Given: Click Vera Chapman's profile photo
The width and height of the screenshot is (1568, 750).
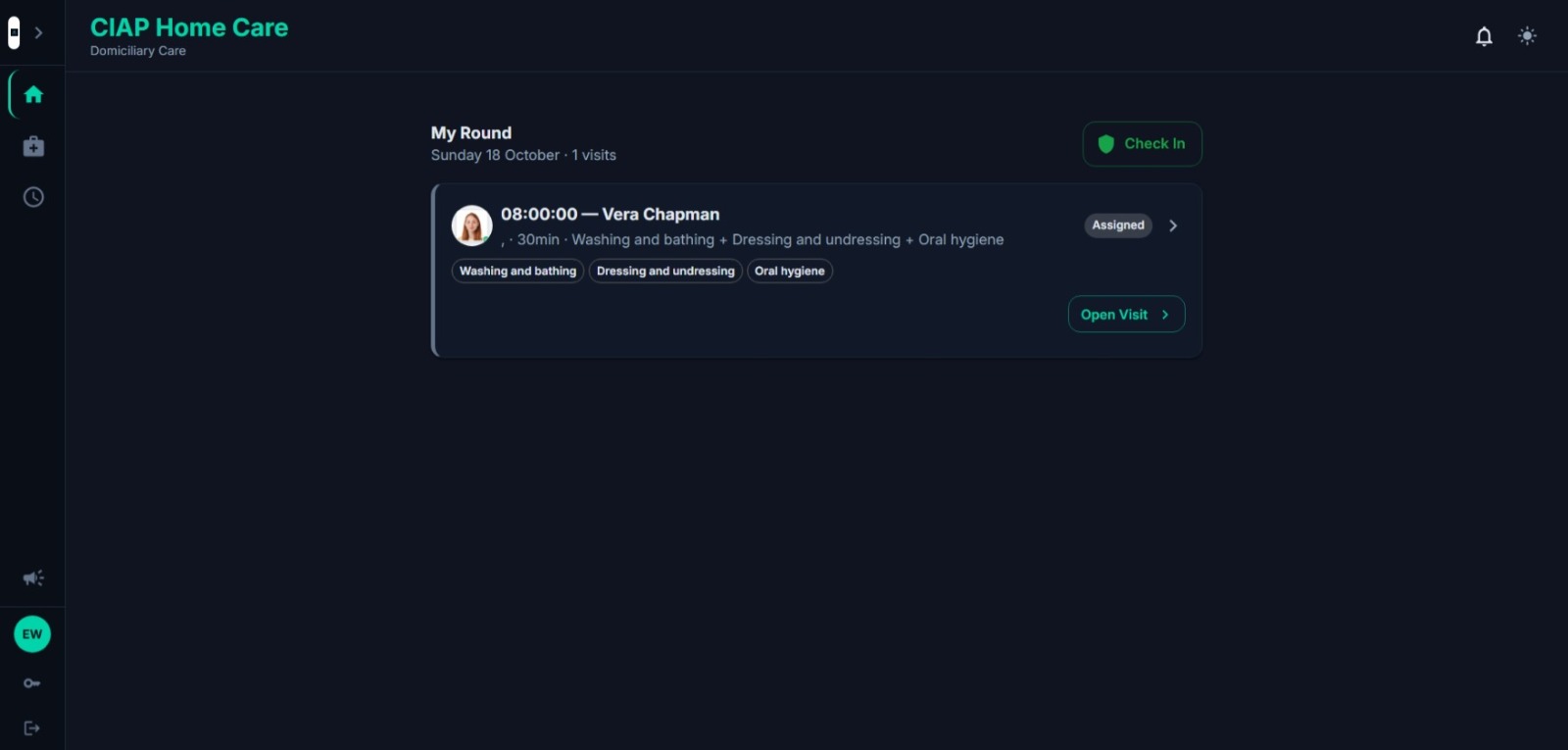Looking at the screenshot, I should [471, 225].
